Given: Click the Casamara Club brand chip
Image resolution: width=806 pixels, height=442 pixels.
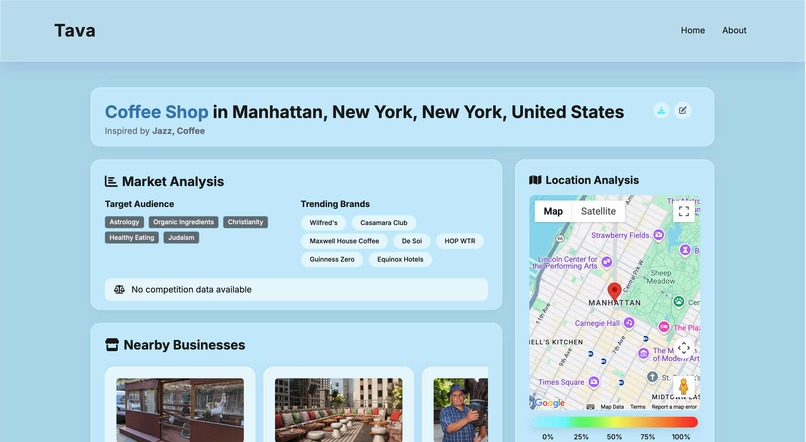Looking at the screenshot, I should tap(384, 223).
